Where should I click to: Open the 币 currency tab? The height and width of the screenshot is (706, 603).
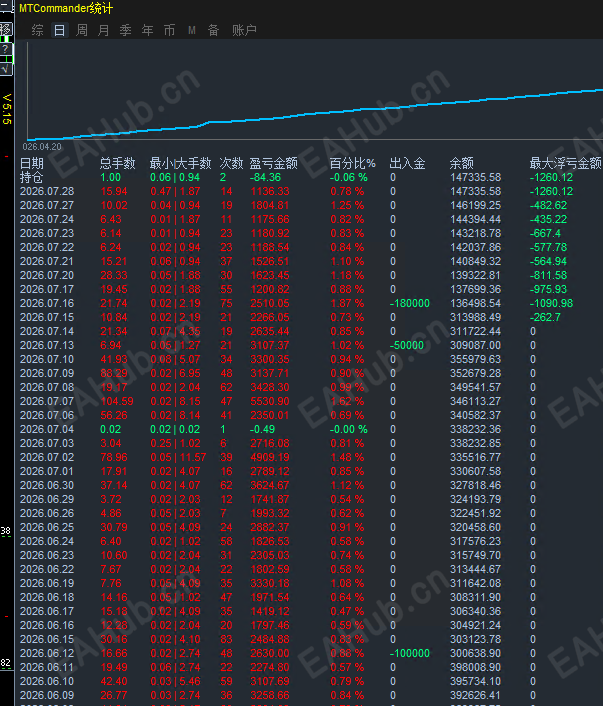[x=169, y=30]
